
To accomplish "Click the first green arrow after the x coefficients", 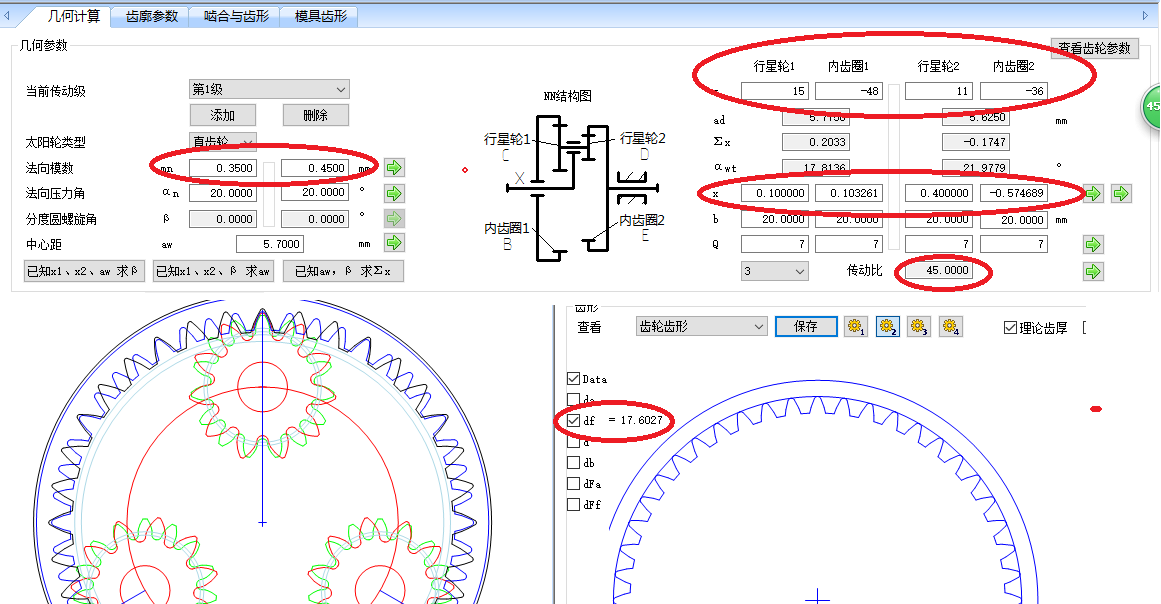I will [x=1093, y=194].
